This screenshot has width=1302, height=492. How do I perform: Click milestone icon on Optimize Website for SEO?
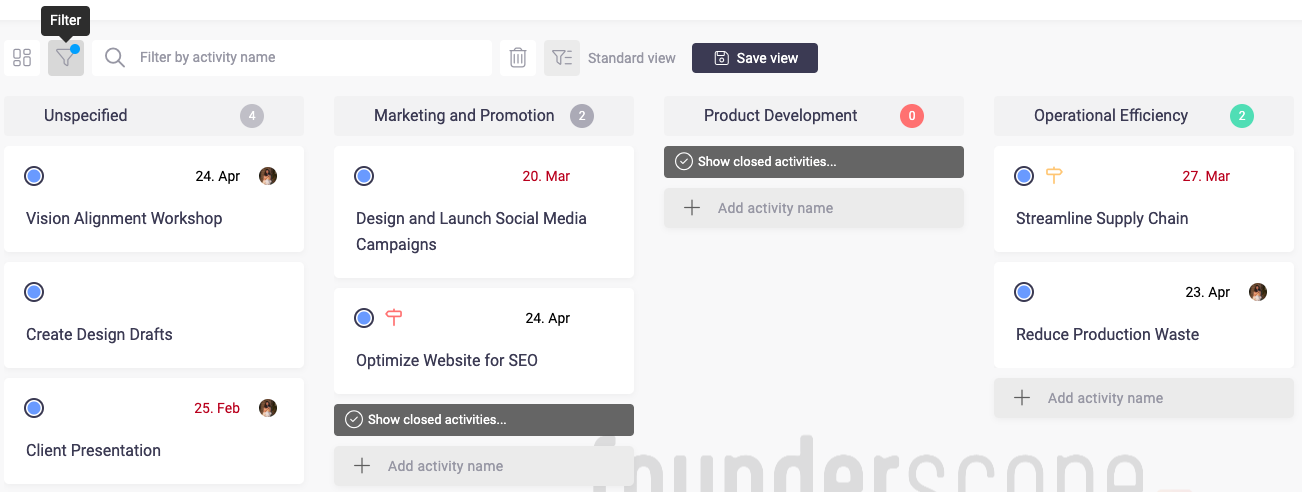(394, 318)
